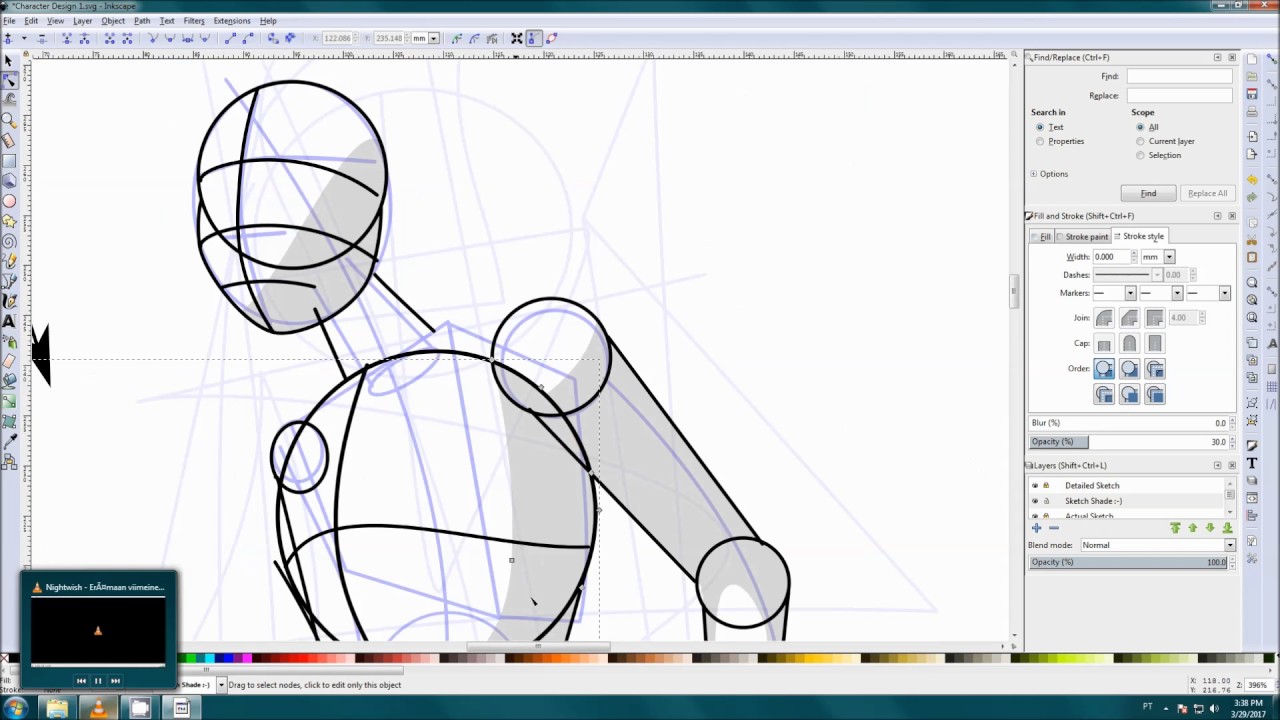Lower layer to bottom

[x=1227, y=528]
